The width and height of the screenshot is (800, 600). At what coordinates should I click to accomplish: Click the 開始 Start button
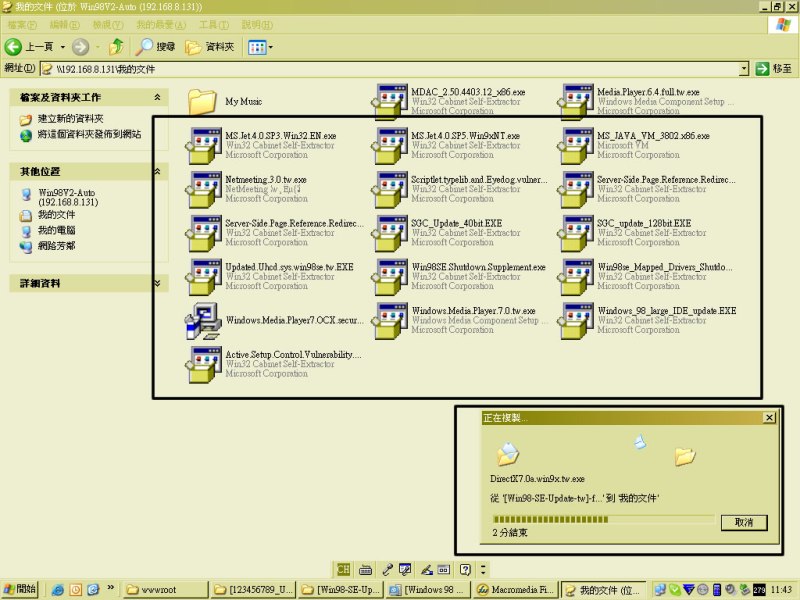(20, 589)
